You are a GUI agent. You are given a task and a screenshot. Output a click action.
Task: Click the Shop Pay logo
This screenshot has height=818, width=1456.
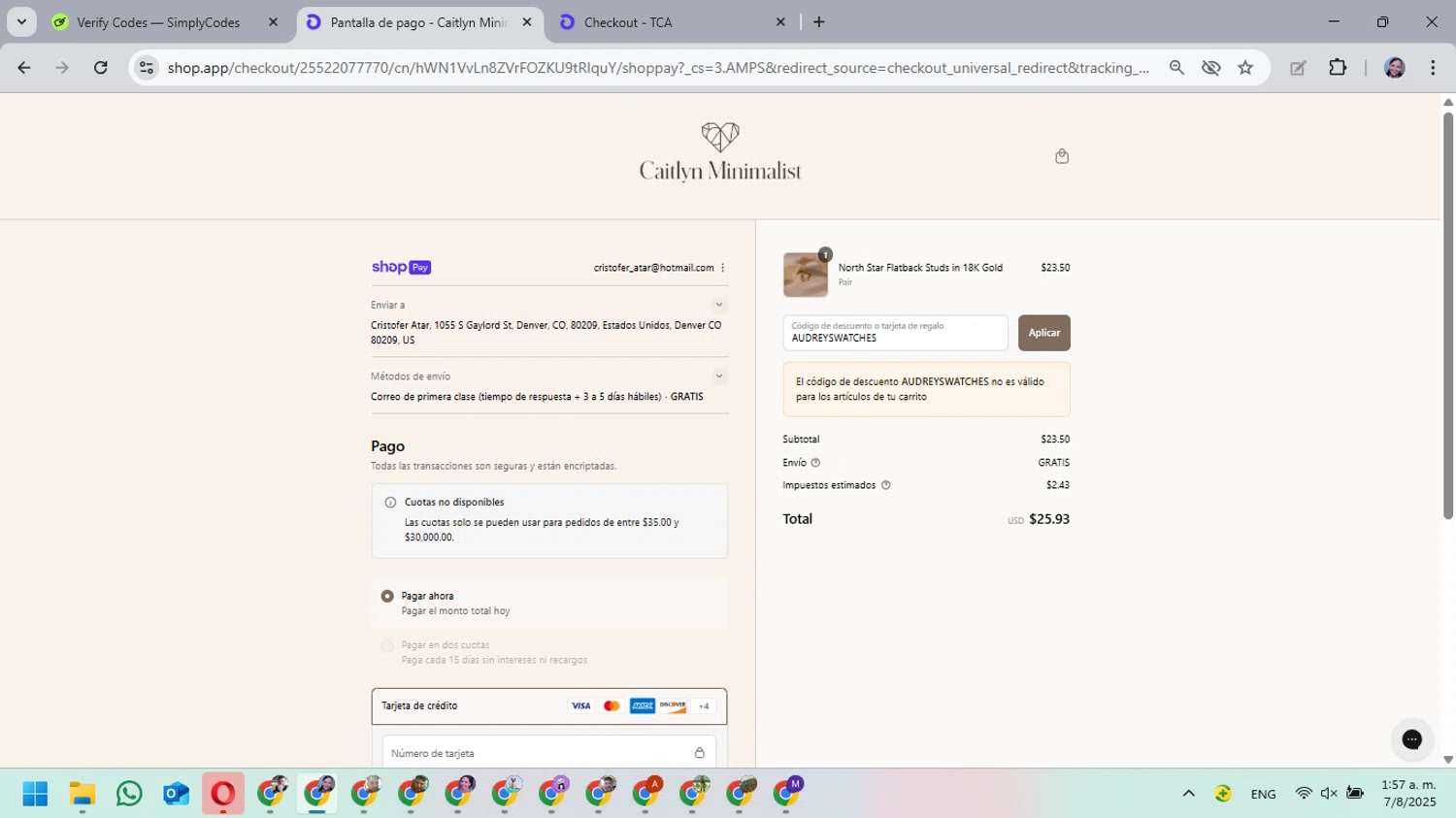[401, 267]
